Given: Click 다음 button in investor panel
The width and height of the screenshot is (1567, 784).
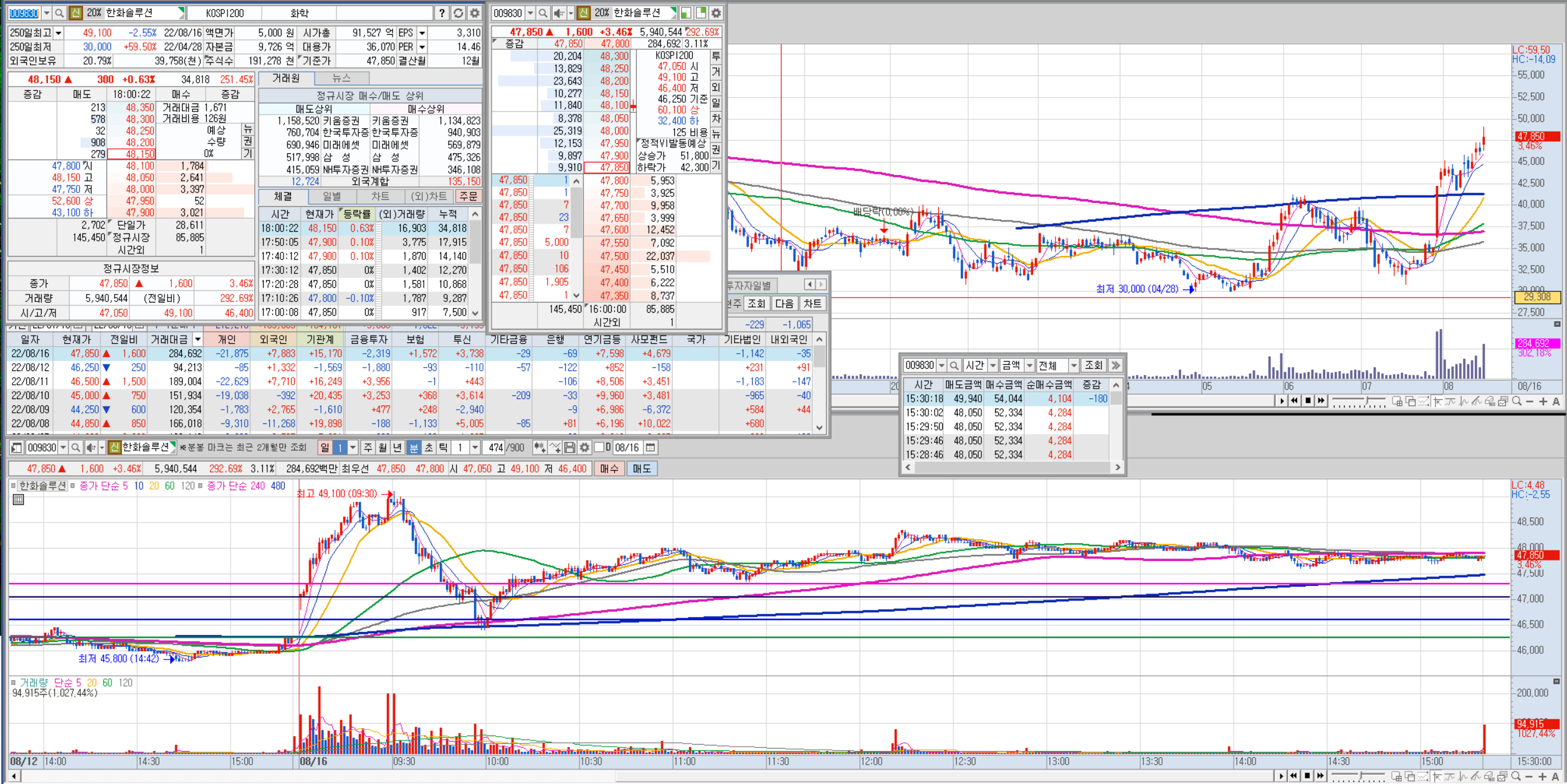Looking at the screenshot, I should pyautogui.click(x=784, y=304).
